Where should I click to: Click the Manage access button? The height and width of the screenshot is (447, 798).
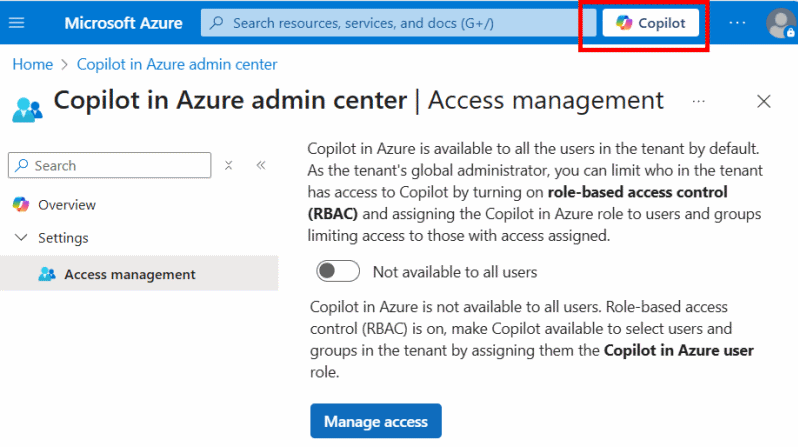pyautogui.click(x=376, y=421)
